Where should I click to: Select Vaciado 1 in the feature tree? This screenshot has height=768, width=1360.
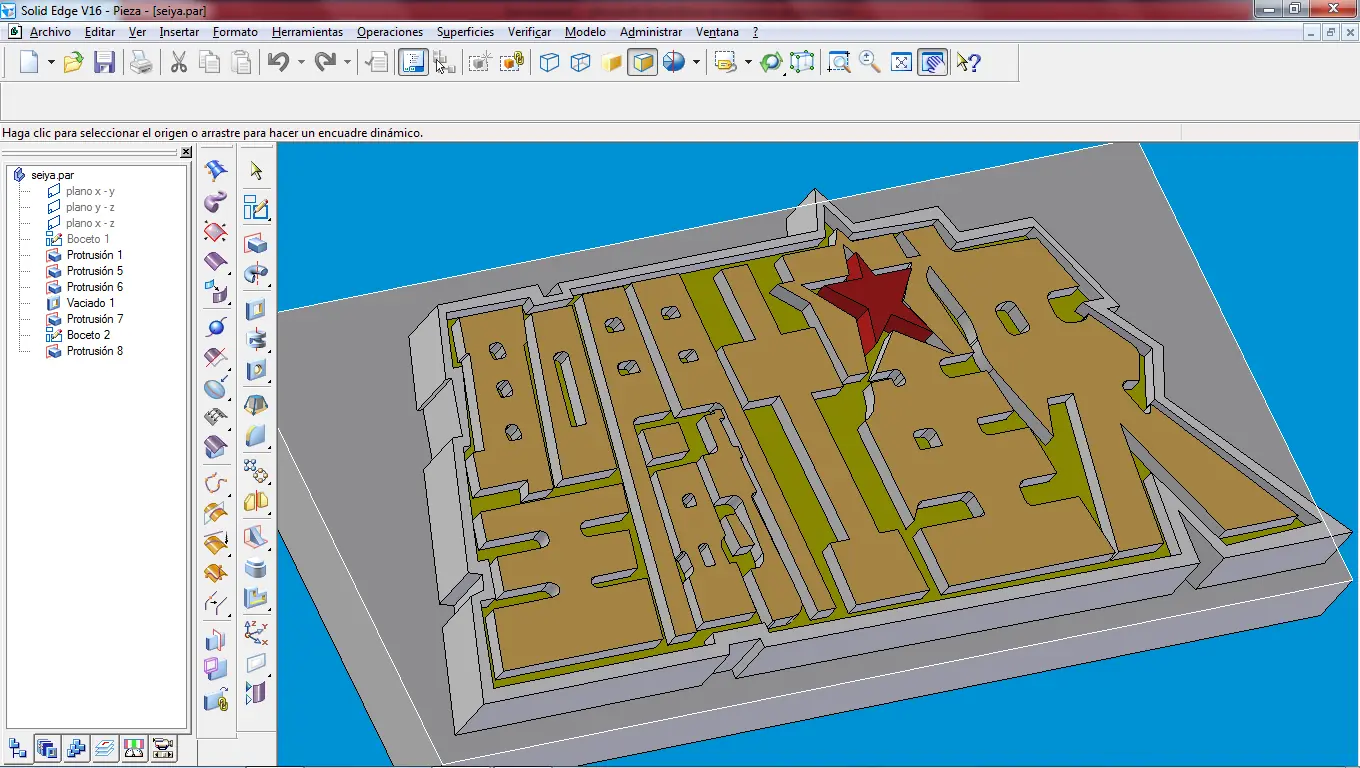point(90,303)
